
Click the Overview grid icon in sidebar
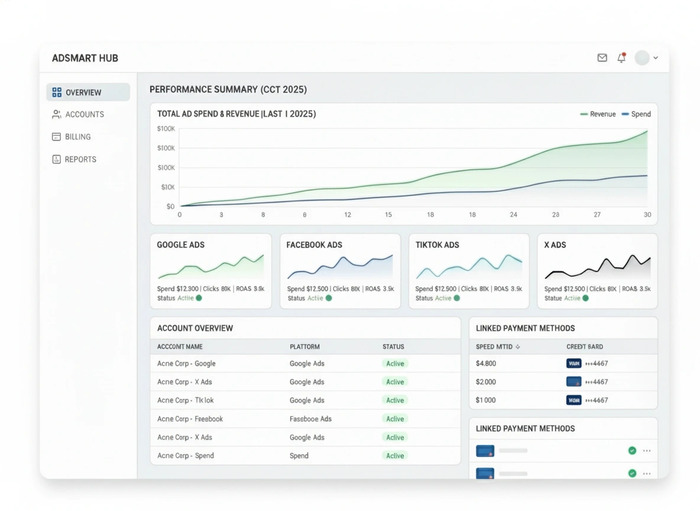click(x=57, y=92)
